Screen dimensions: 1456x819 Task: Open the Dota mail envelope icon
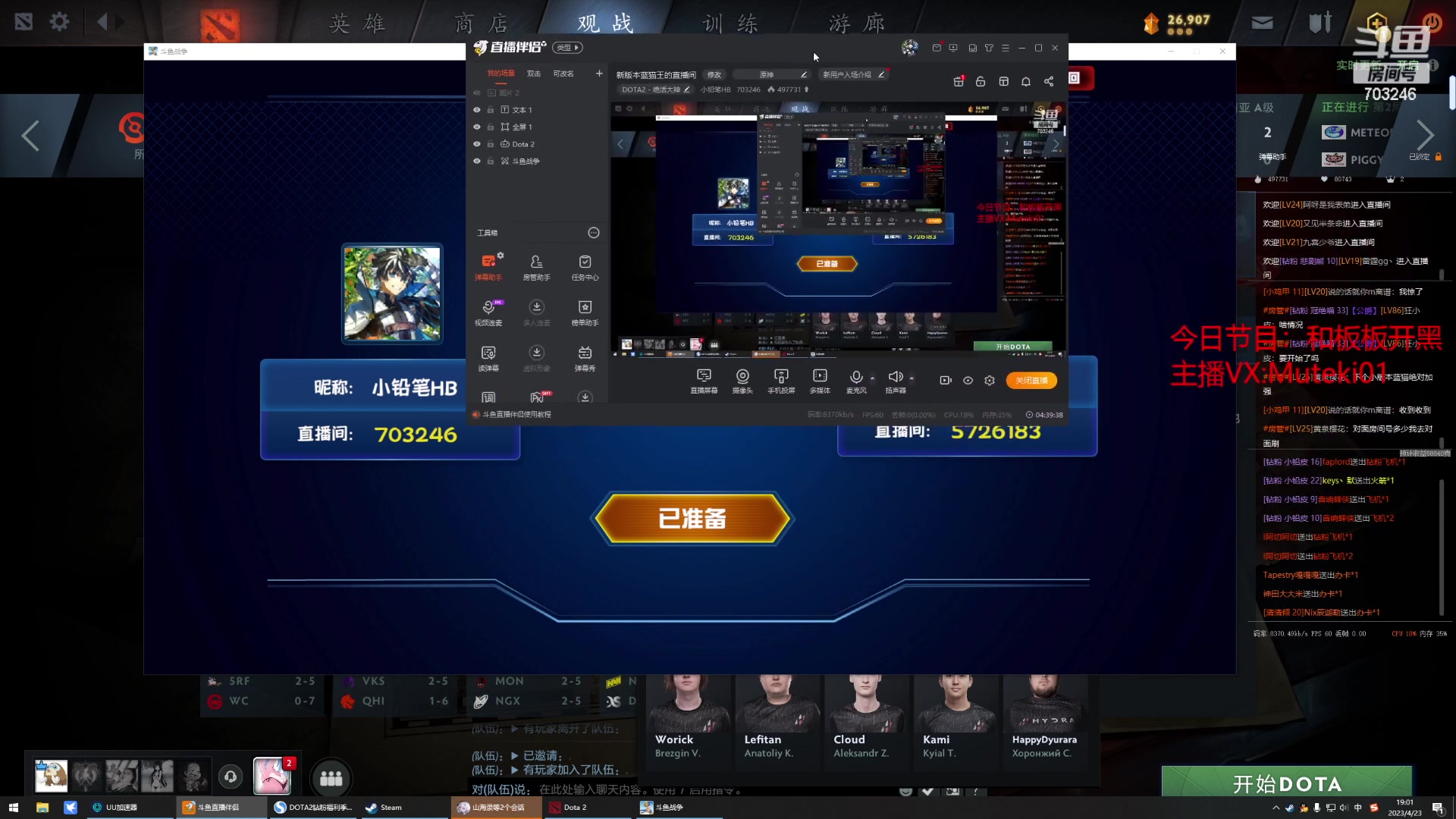pos(1262,23)
